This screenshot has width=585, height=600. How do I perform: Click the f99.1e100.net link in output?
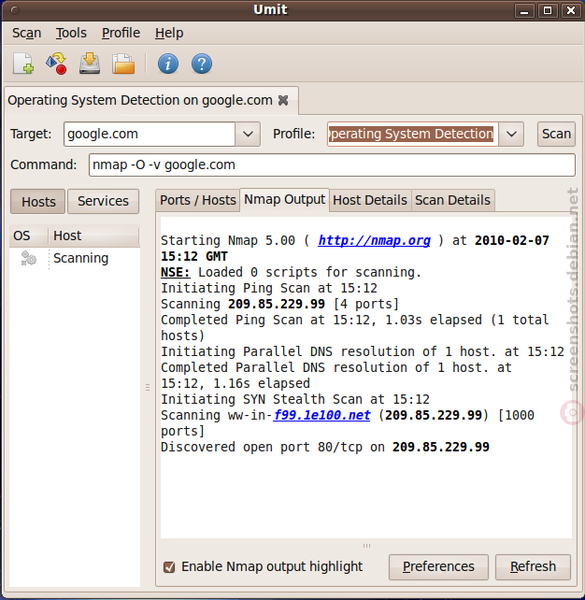click(x=322, y=415)
